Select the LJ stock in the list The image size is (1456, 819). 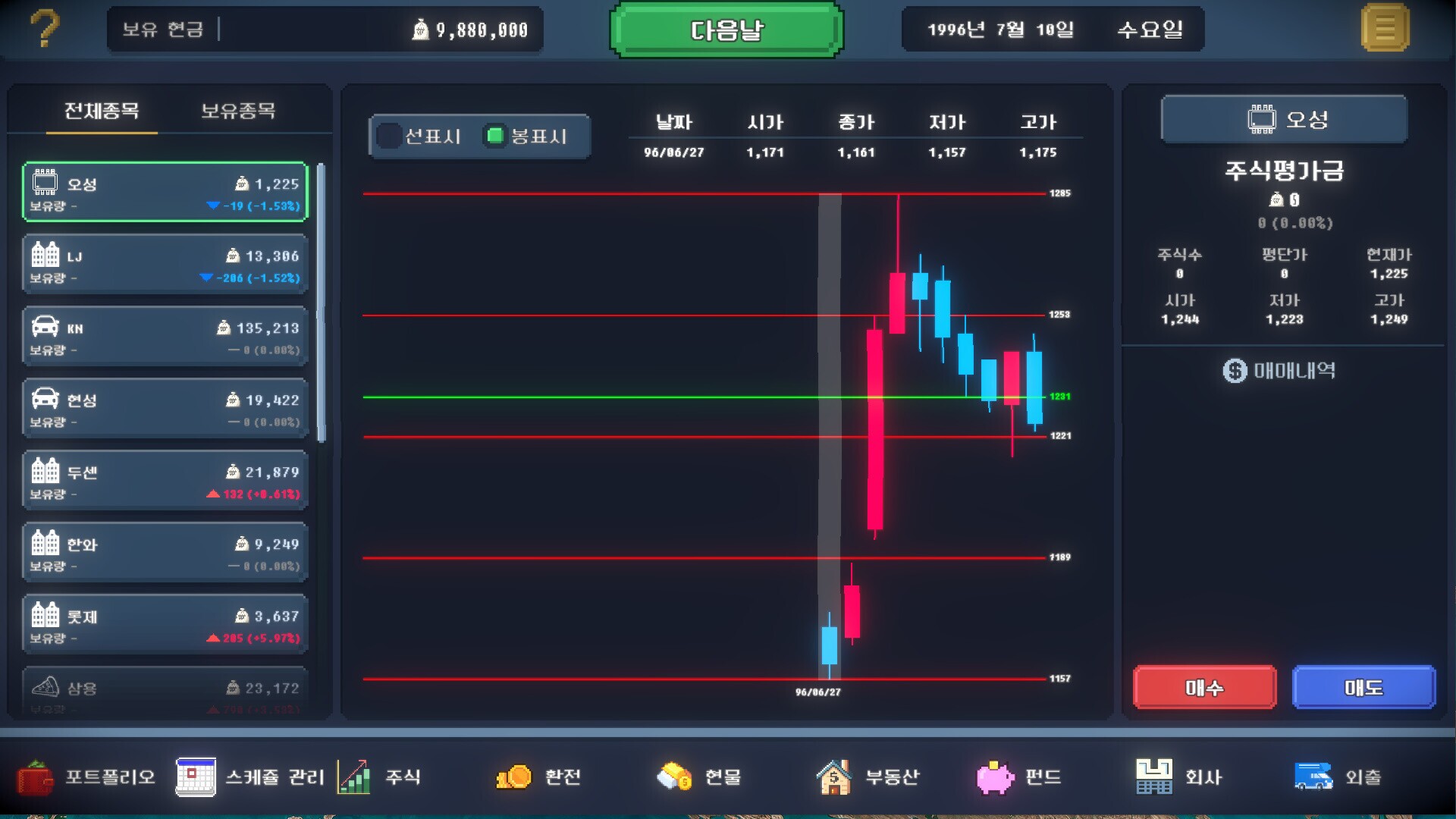point(164,264)
